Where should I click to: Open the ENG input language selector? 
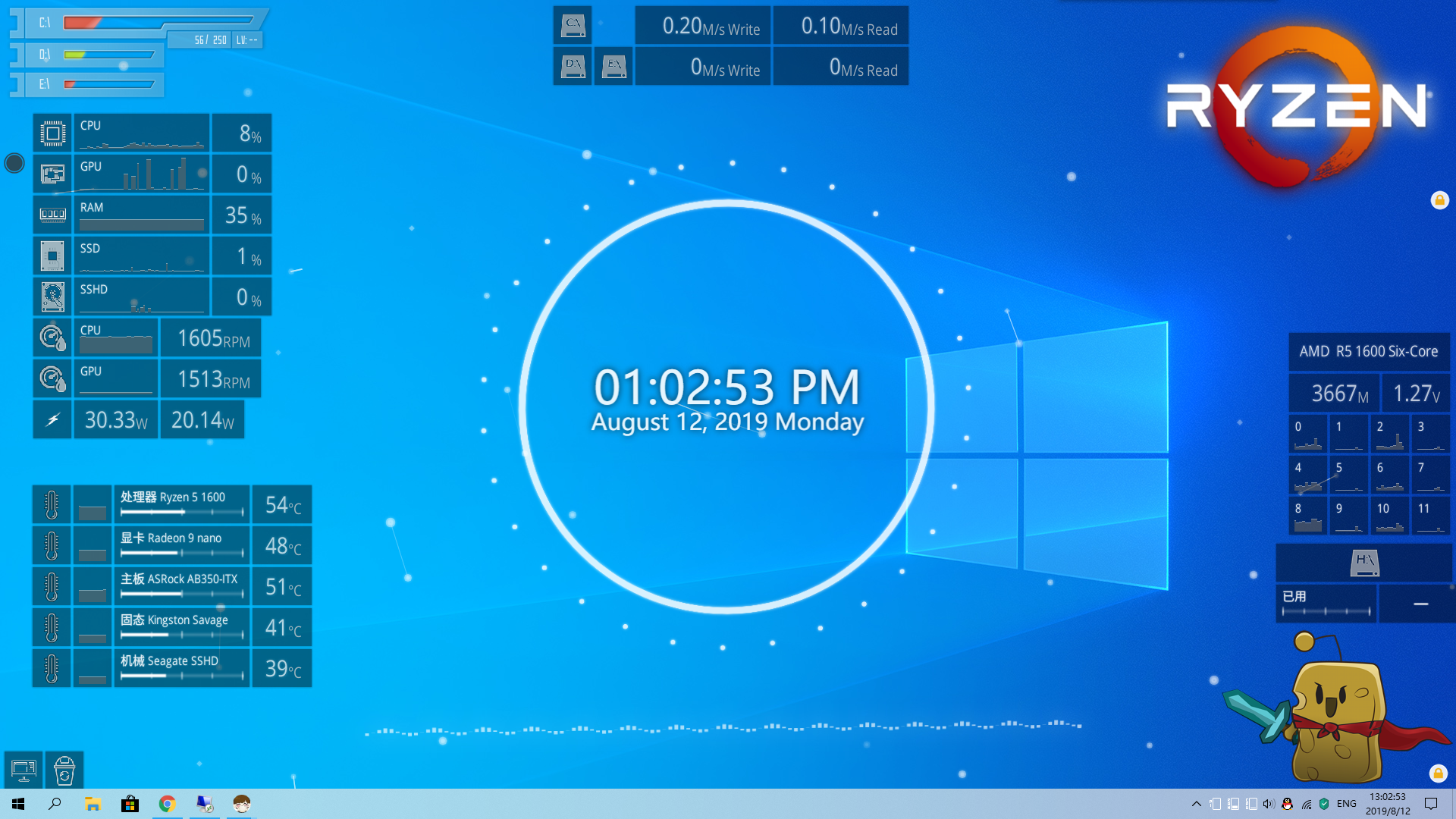[1346, 804]
